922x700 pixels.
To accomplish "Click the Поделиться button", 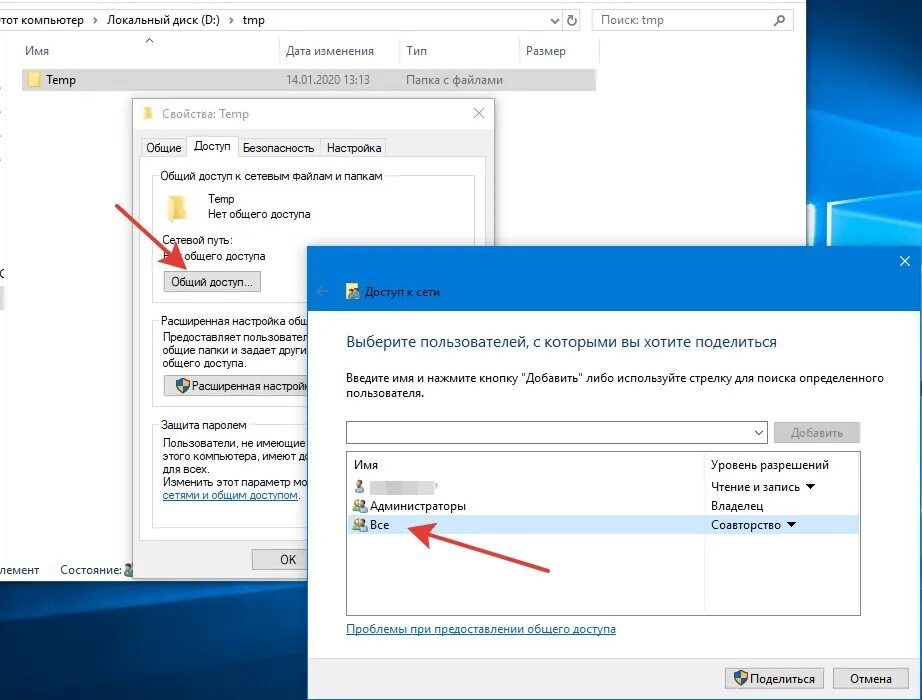I will coord(774,678).
